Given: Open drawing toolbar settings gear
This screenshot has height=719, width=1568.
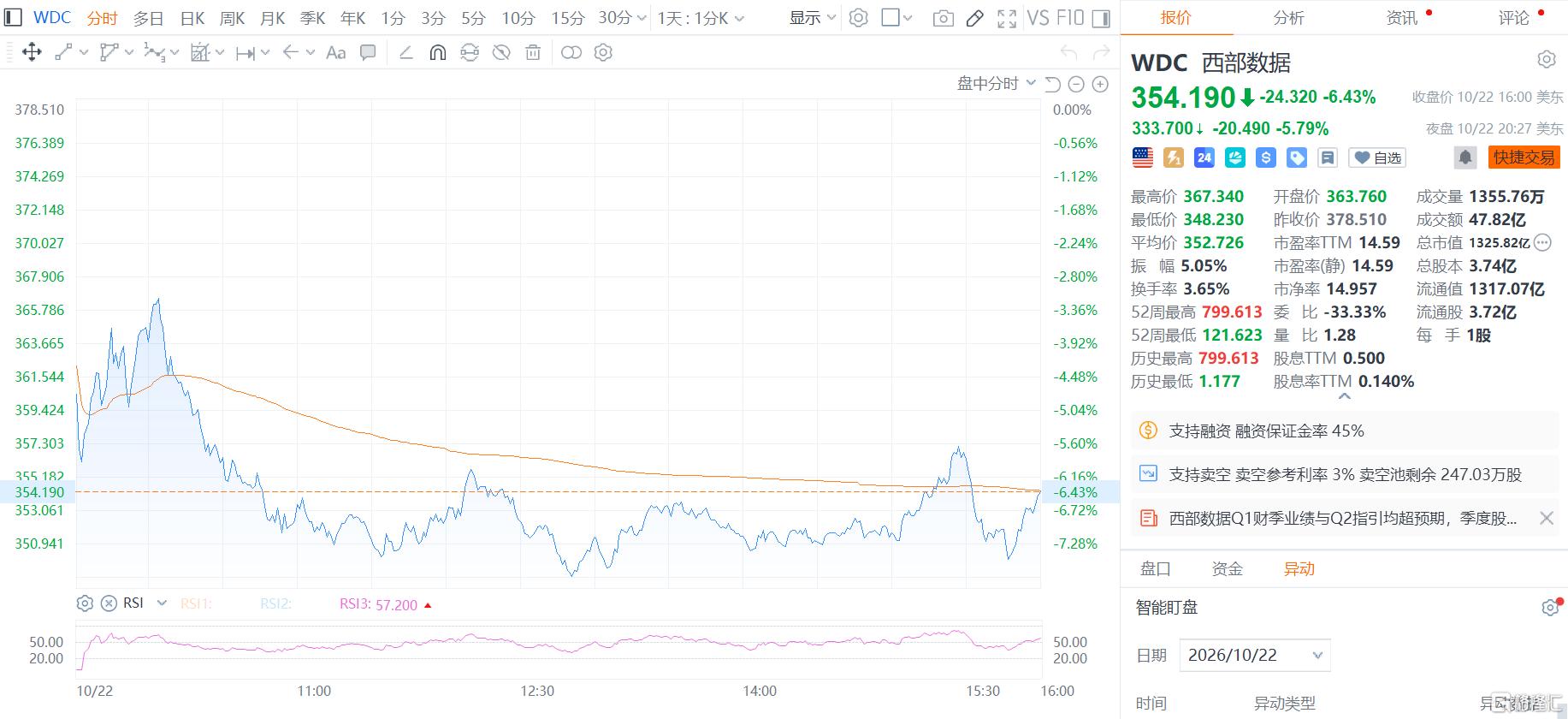Looking at the screenshot, I should [603, 52].
